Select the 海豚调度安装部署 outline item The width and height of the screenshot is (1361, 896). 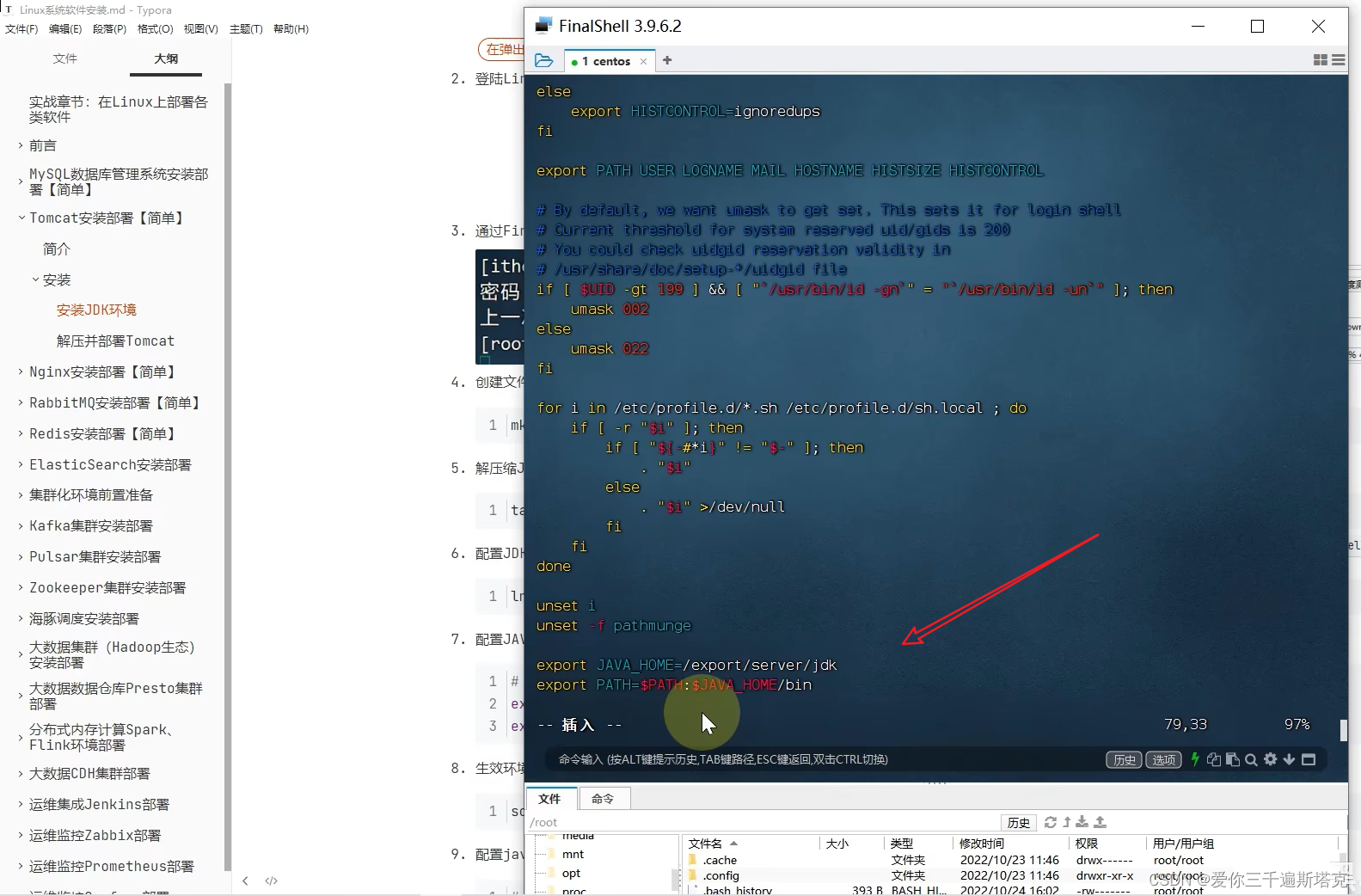(x=83, y=618)
